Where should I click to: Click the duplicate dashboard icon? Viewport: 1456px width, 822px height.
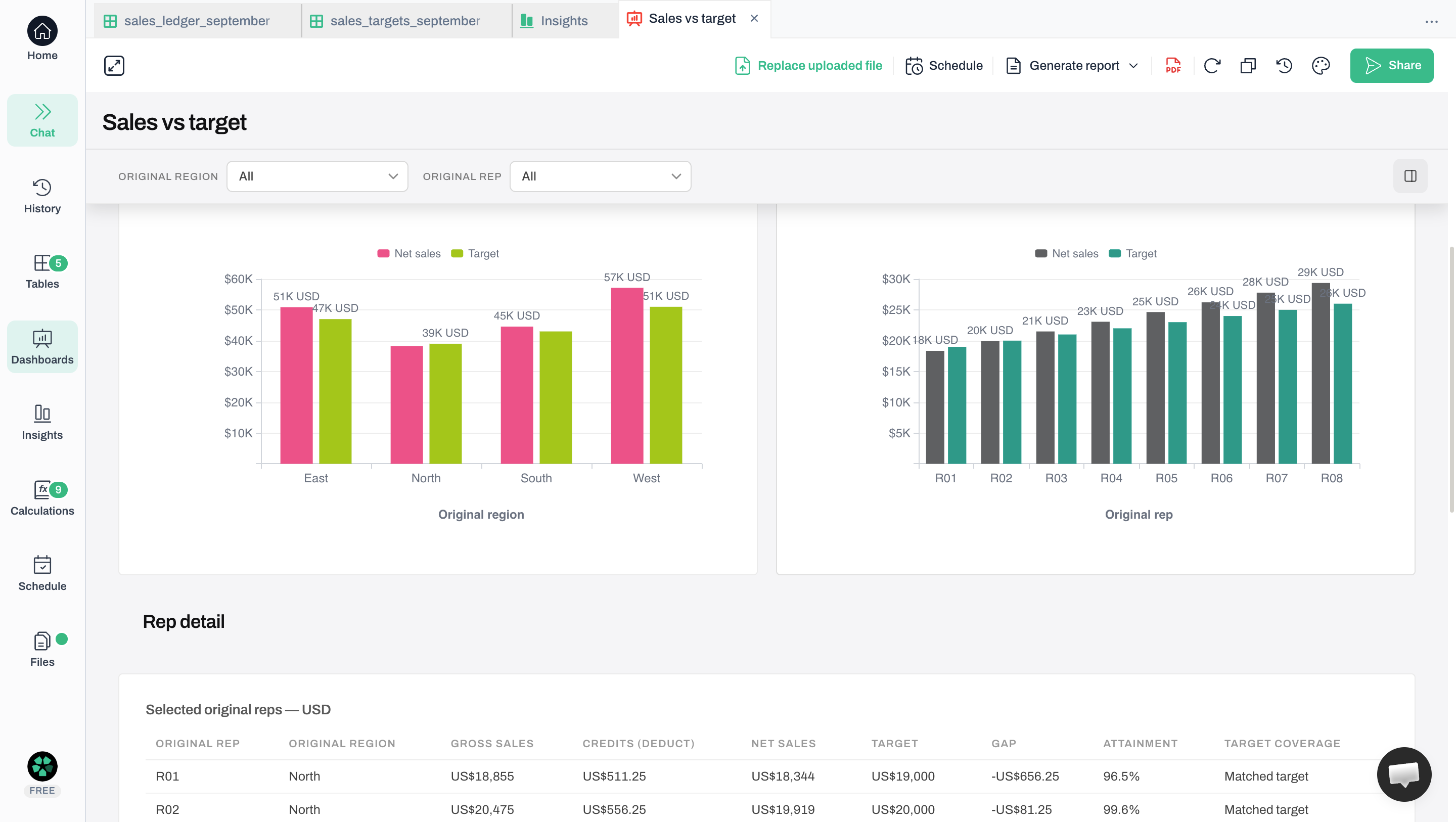[1248, 66]
